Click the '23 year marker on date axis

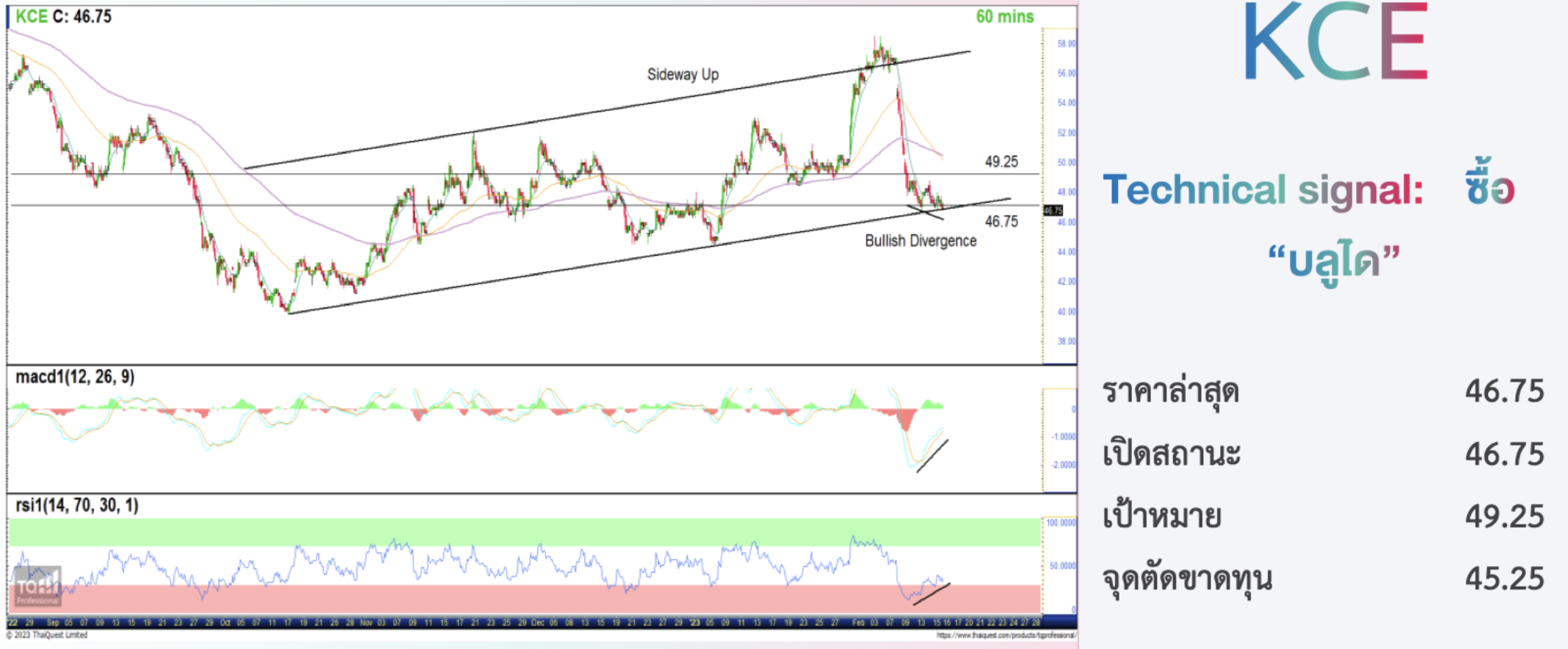[694, 623]
